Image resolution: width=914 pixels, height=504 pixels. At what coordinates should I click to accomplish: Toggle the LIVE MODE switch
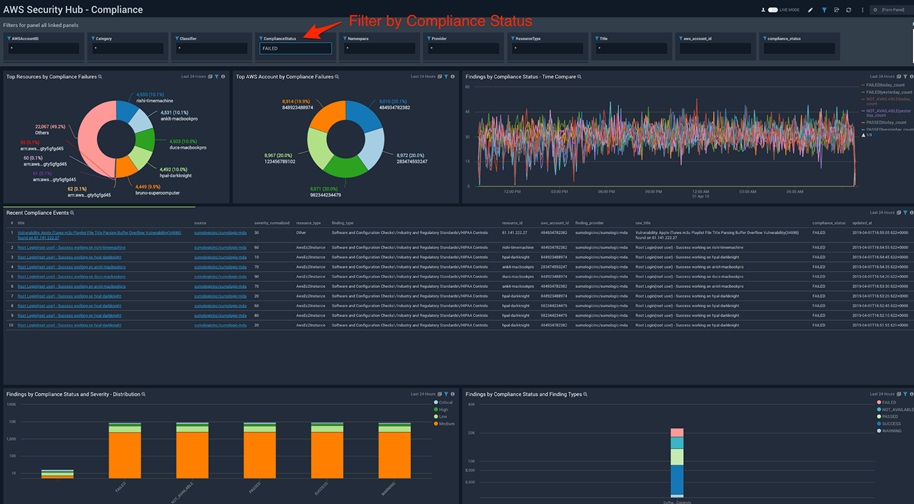pos(773,10)
